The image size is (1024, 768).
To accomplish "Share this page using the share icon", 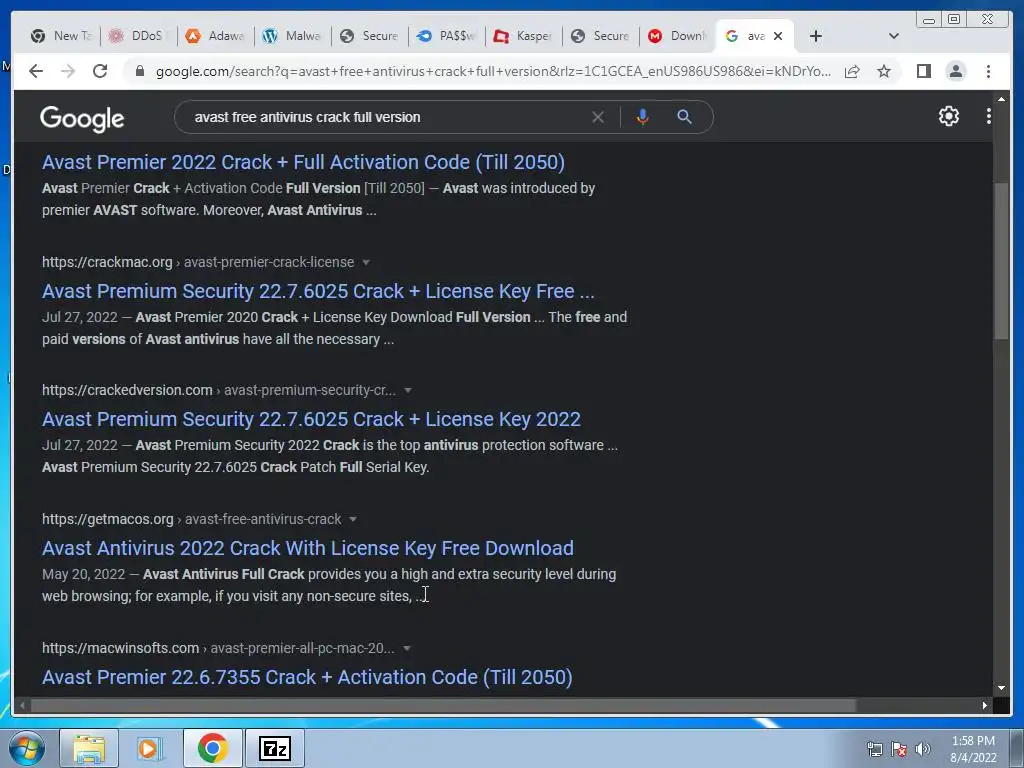I will [x=852, y=71].
